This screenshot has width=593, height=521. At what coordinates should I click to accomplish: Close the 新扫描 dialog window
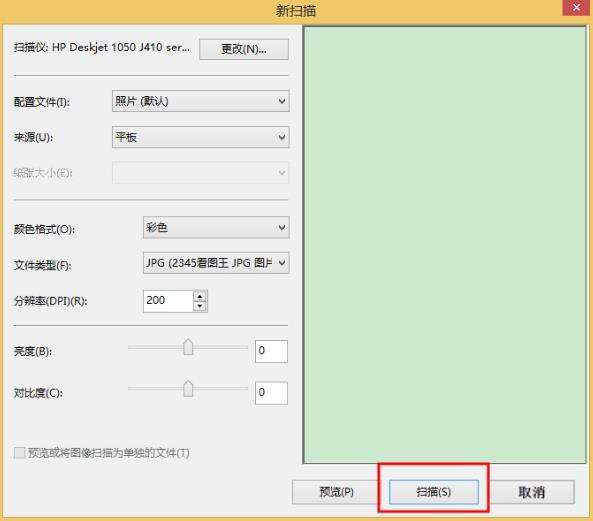click(576, 8)
